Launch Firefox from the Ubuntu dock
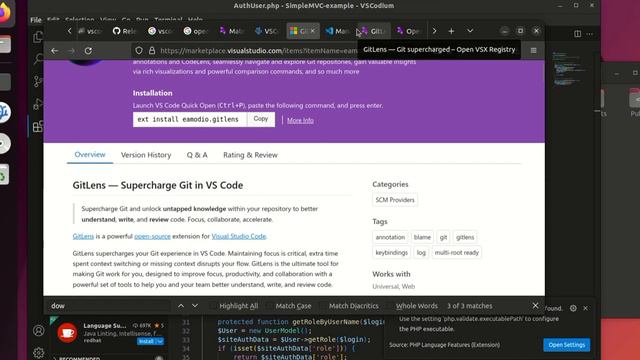The height and width of the screenshot is (360, 640). pos(4,12)
